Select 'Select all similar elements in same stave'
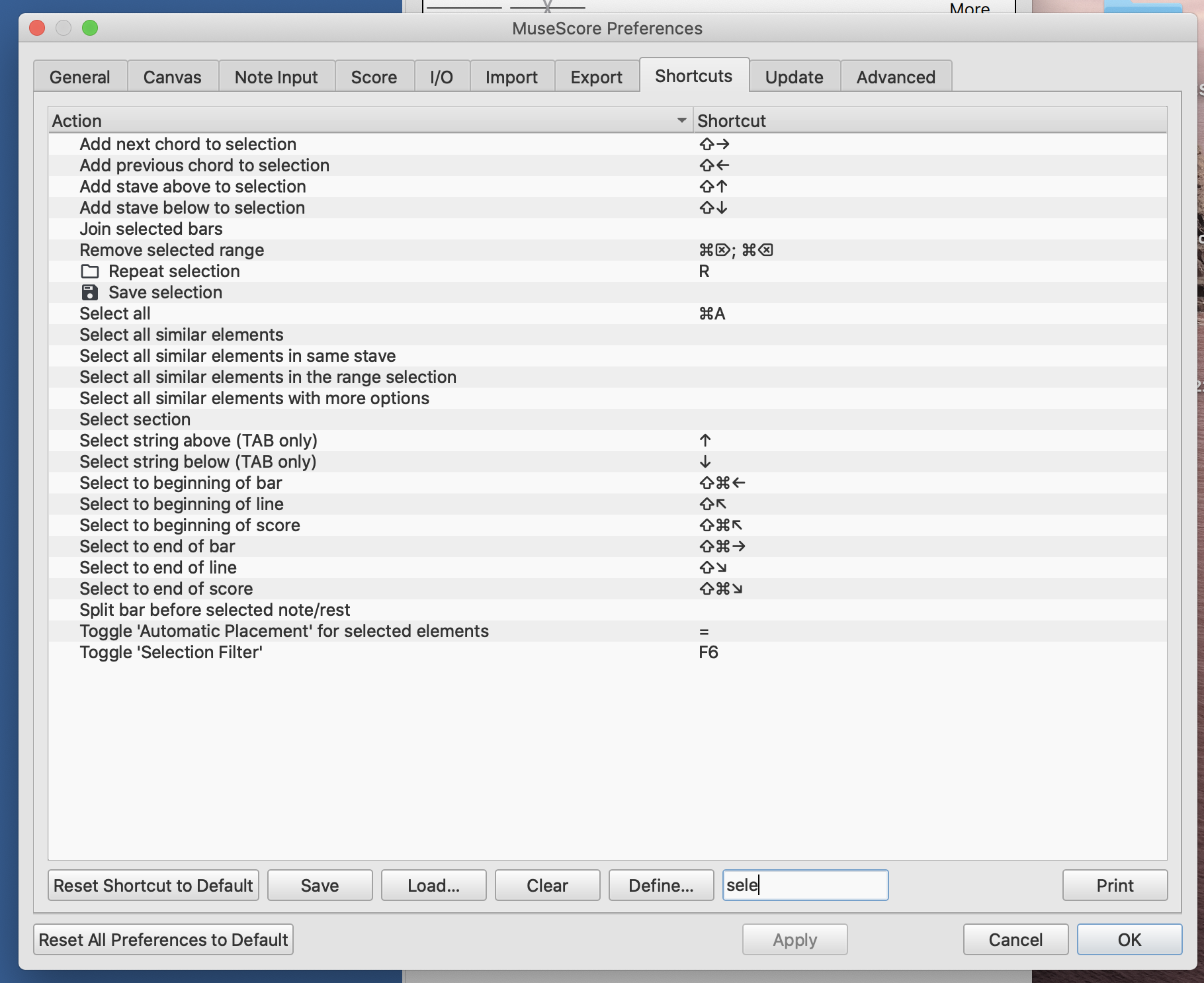1204x983 pixels. [x=607, y=356]
